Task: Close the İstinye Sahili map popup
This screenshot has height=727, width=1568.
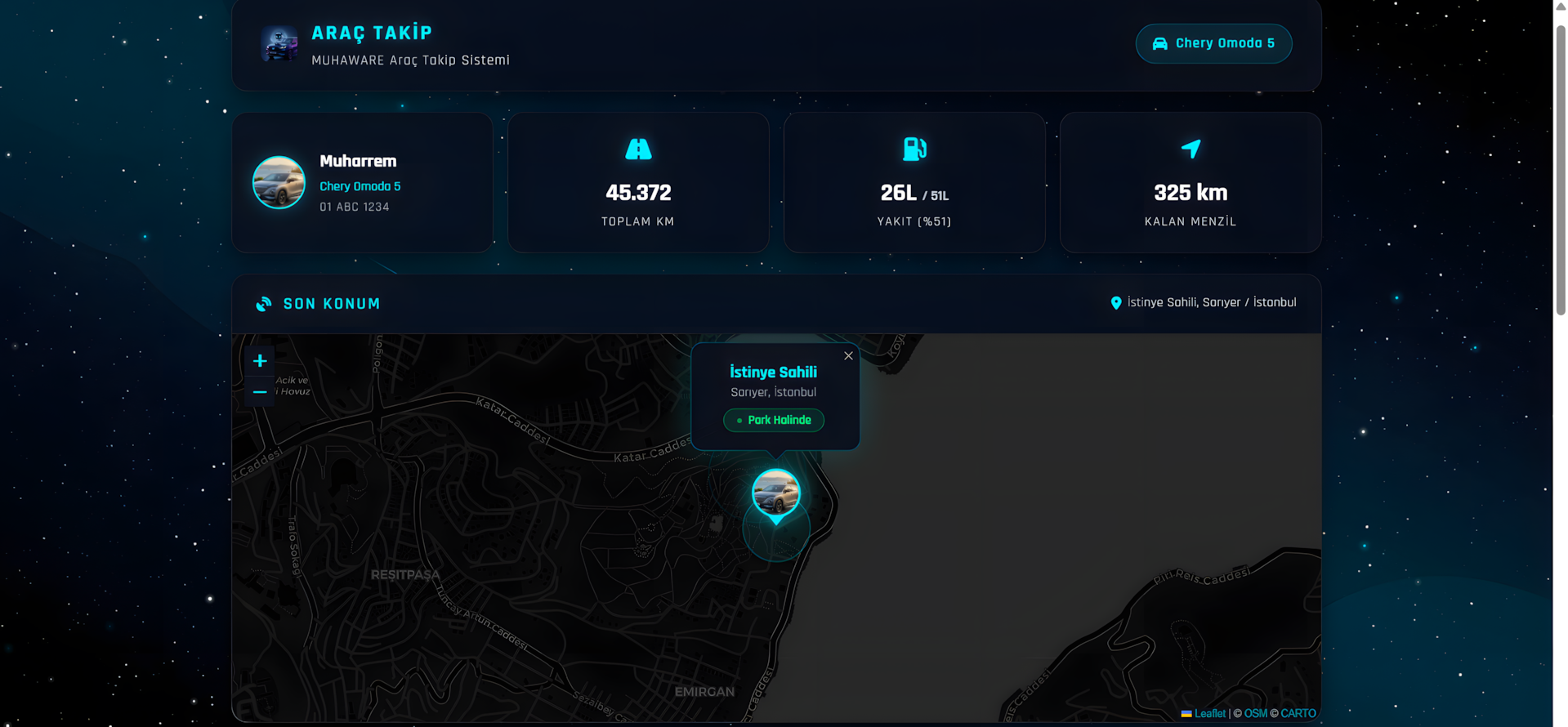Action: 848,355
